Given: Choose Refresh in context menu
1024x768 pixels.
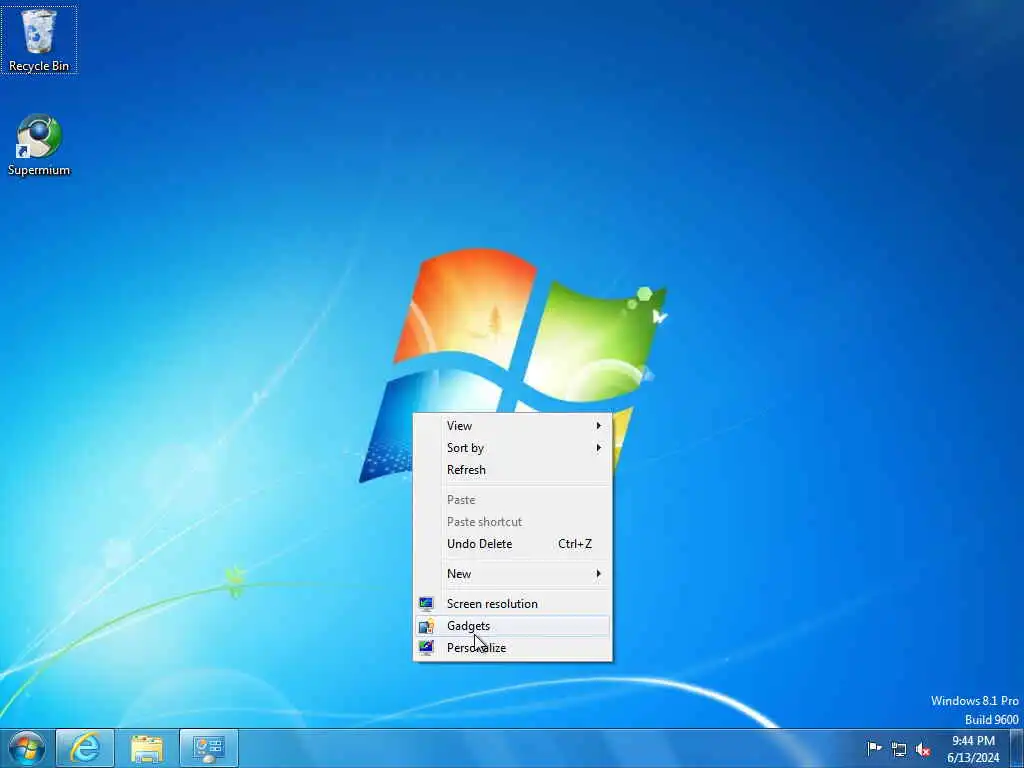Looking at the screenshot, I should point(513,470).
